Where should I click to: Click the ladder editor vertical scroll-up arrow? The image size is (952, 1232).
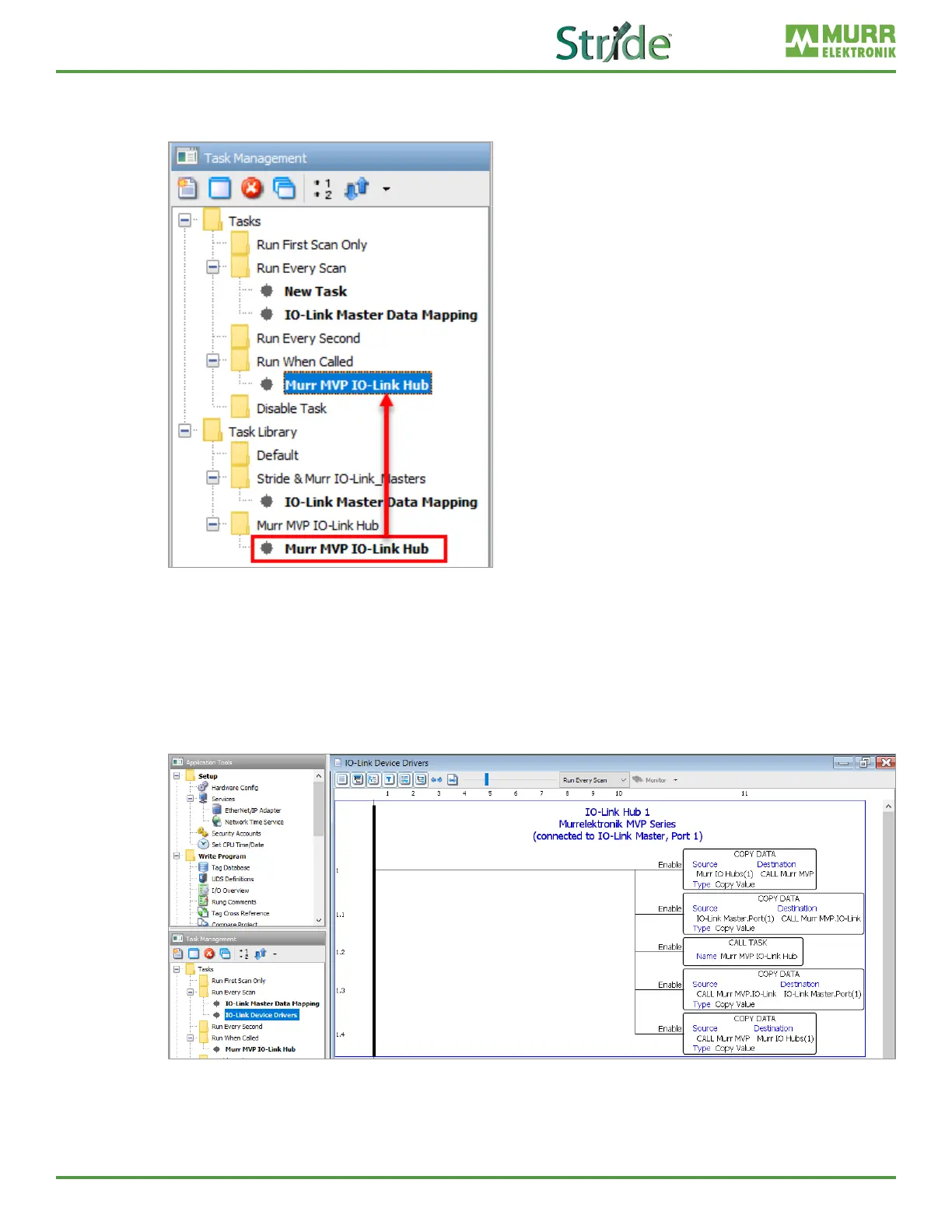click(x=888, y=807)
